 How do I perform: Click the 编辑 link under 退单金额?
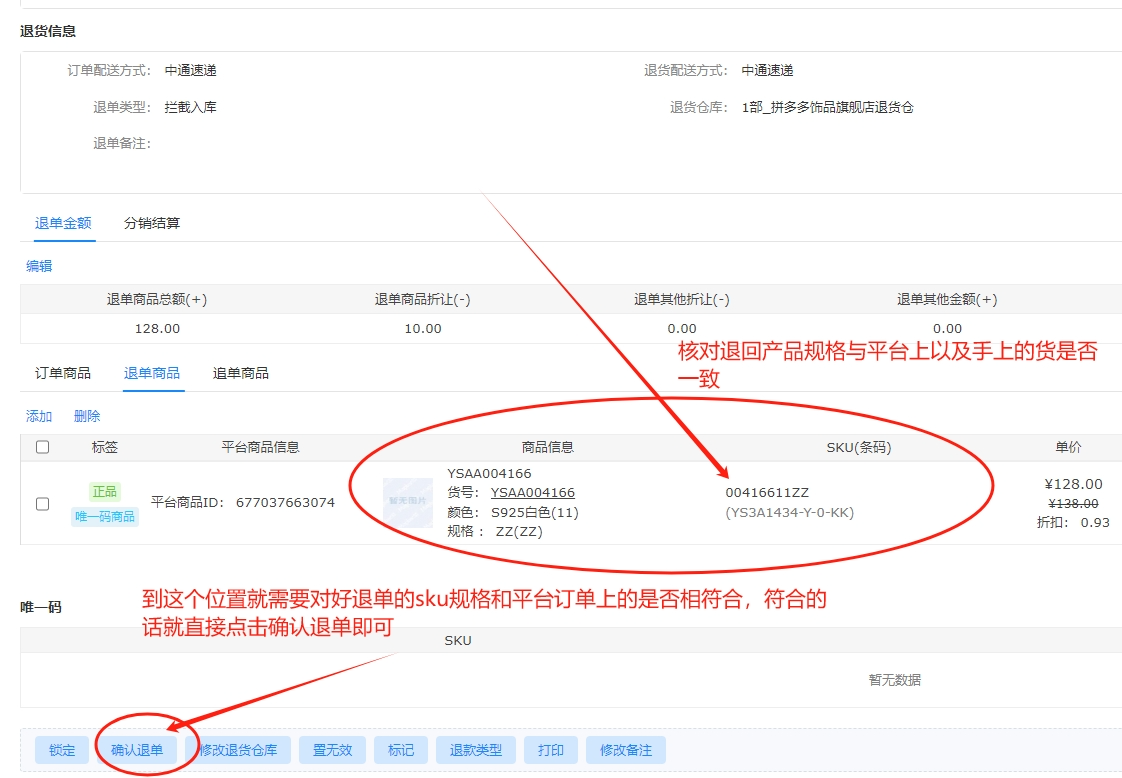click(39, 266)
